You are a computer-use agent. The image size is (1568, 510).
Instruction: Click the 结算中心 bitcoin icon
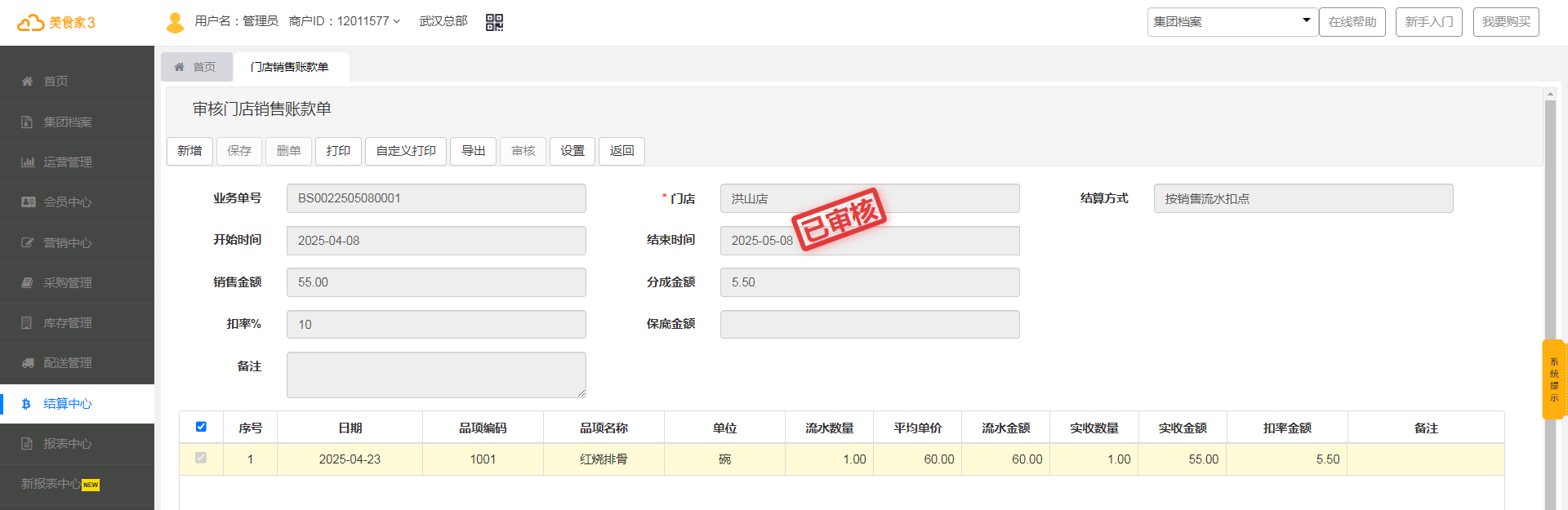pyautogui.click(x=26, y=404)
